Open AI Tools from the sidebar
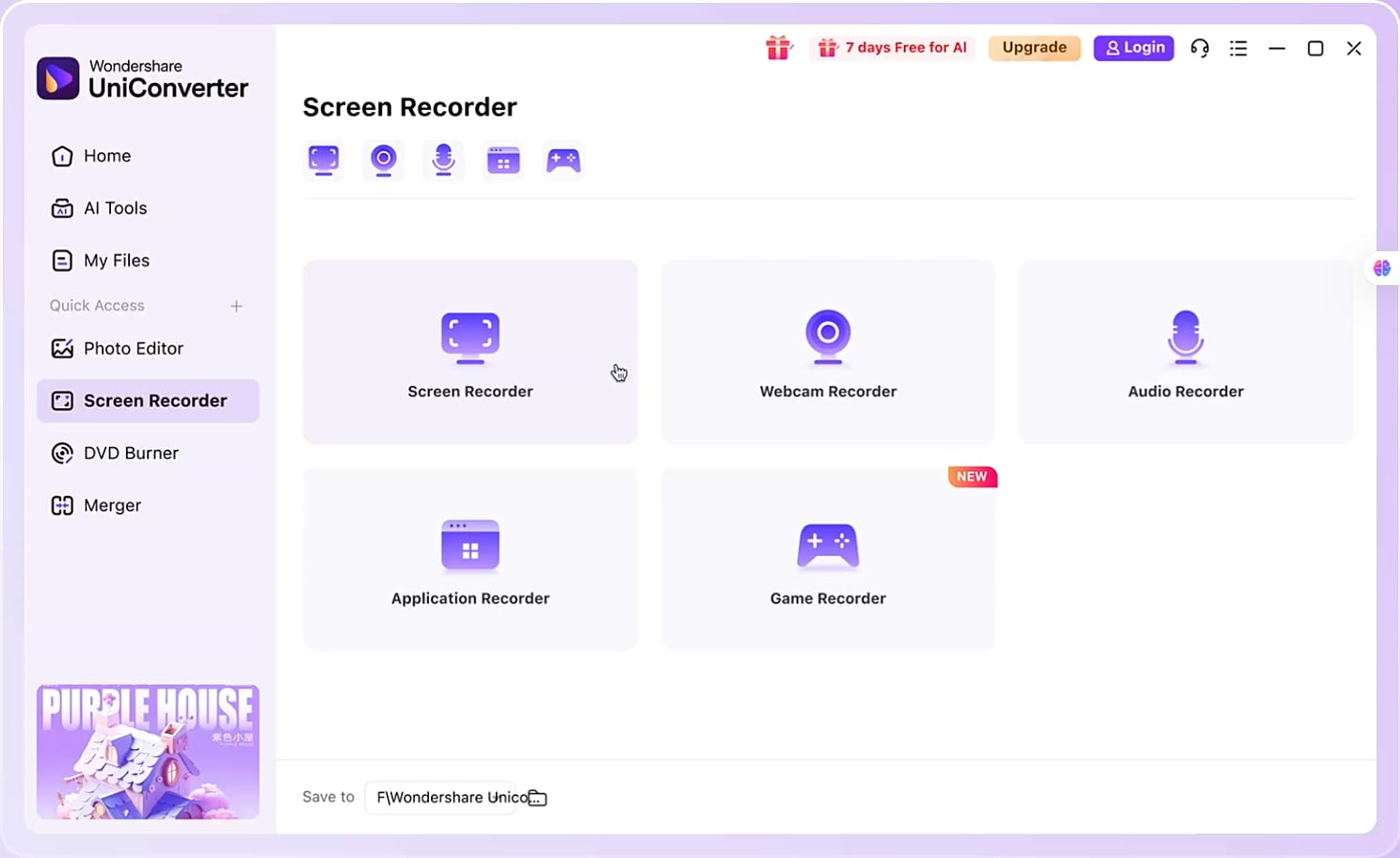Viewport: 1400px width, 858px height. pos(148,209)
